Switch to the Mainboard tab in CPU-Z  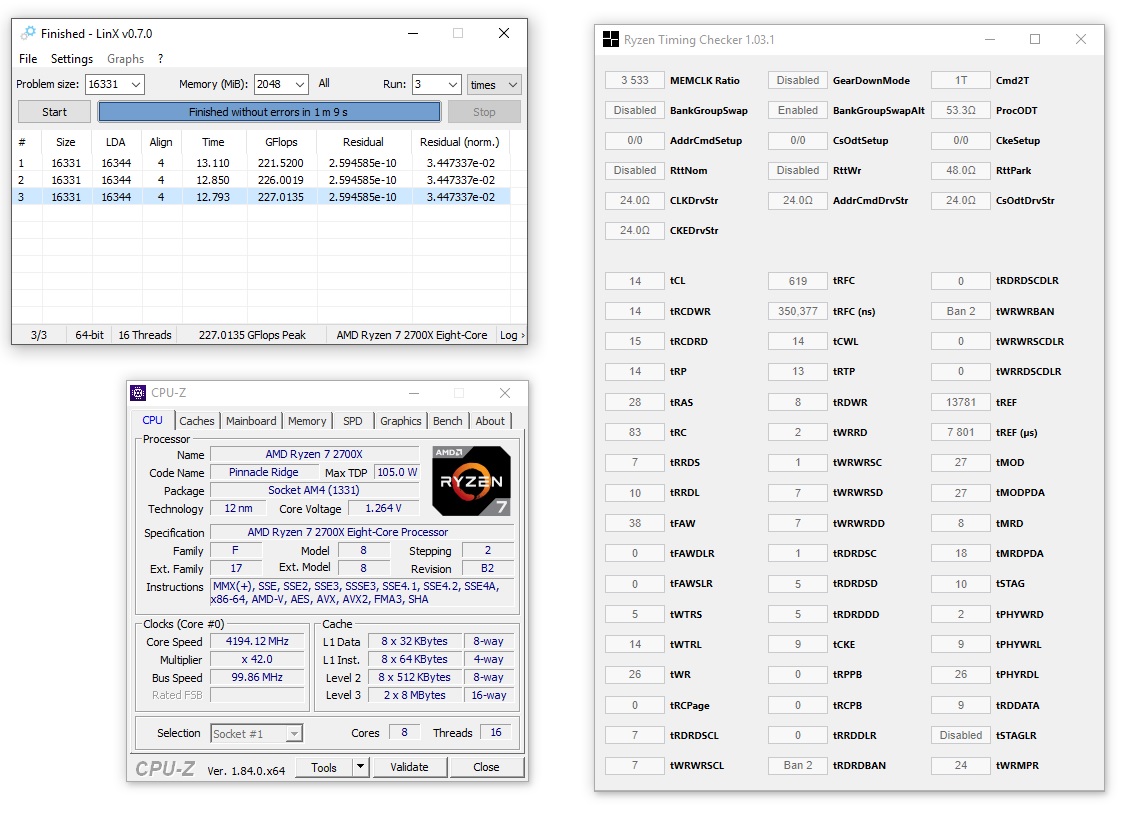coord(251,421)
